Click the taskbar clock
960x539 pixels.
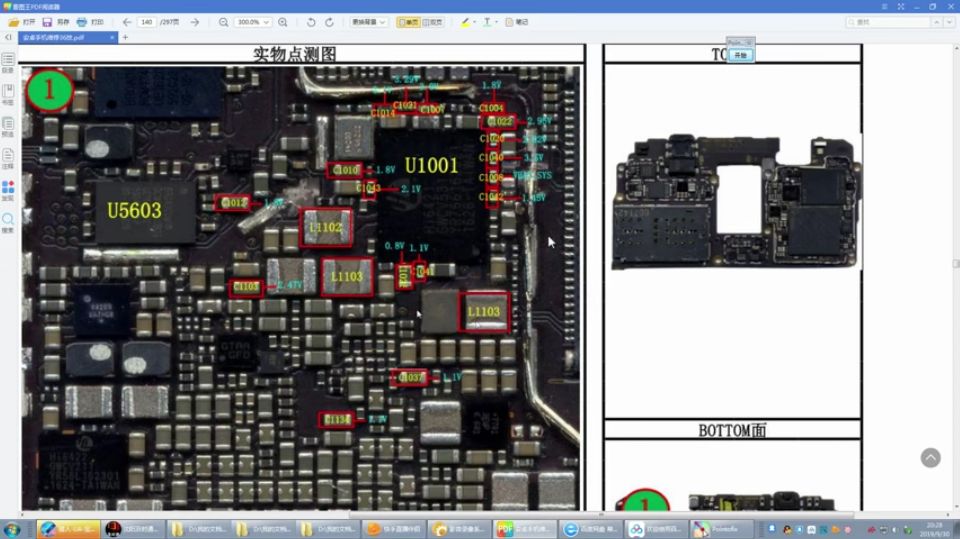point(935,530)
